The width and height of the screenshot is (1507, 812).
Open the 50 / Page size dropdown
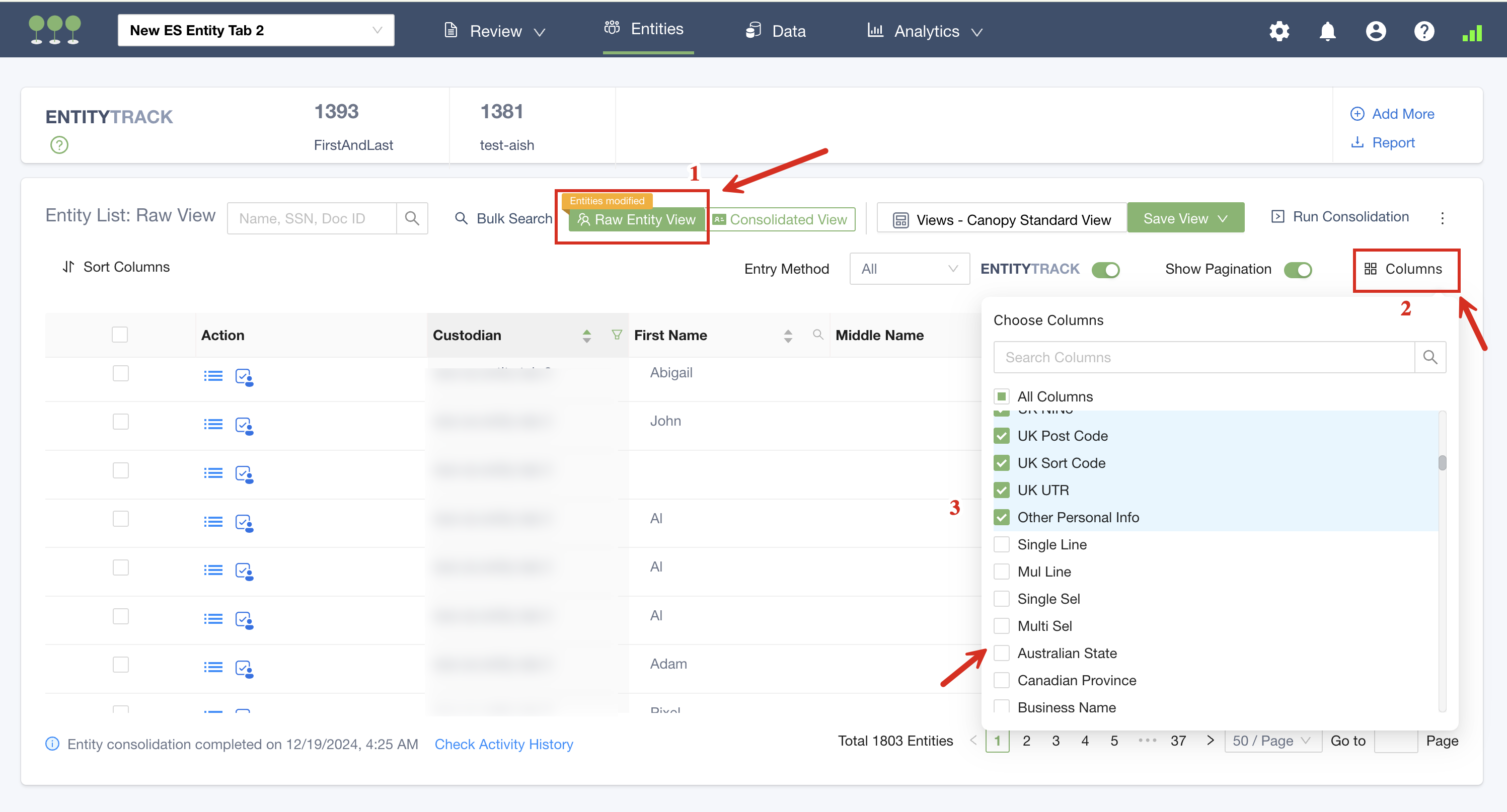tap(1272, 741)
